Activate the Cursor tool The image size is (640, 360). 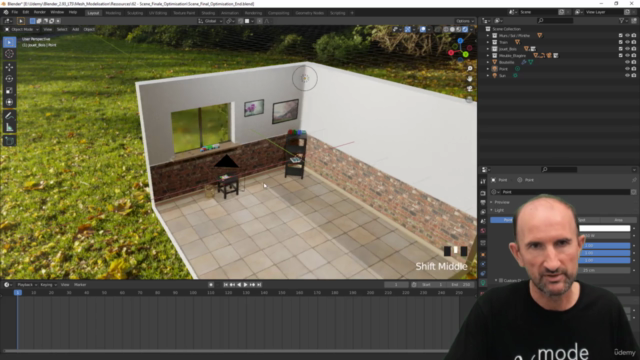[x=9, y=54]
